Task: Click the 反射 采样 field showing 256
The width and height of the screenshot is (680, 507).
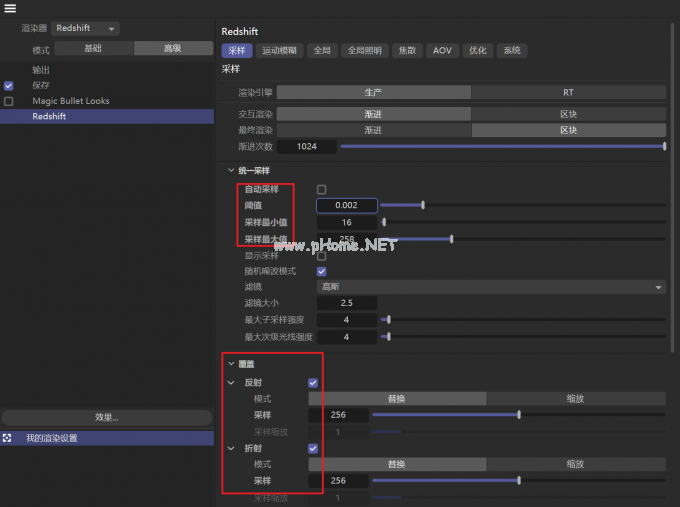Action: (338, 415)
